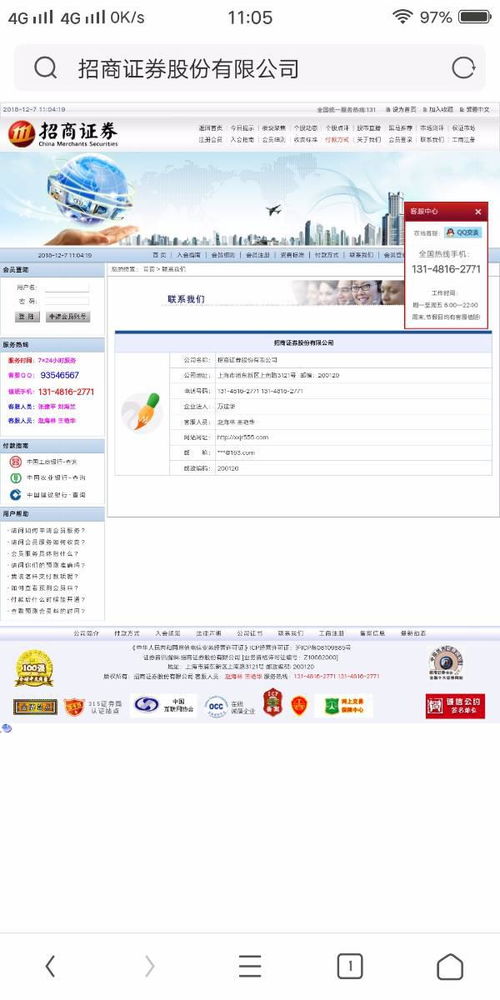Go to browser home icon
Screen dimensions: 500x1000
tap(450, 966)
